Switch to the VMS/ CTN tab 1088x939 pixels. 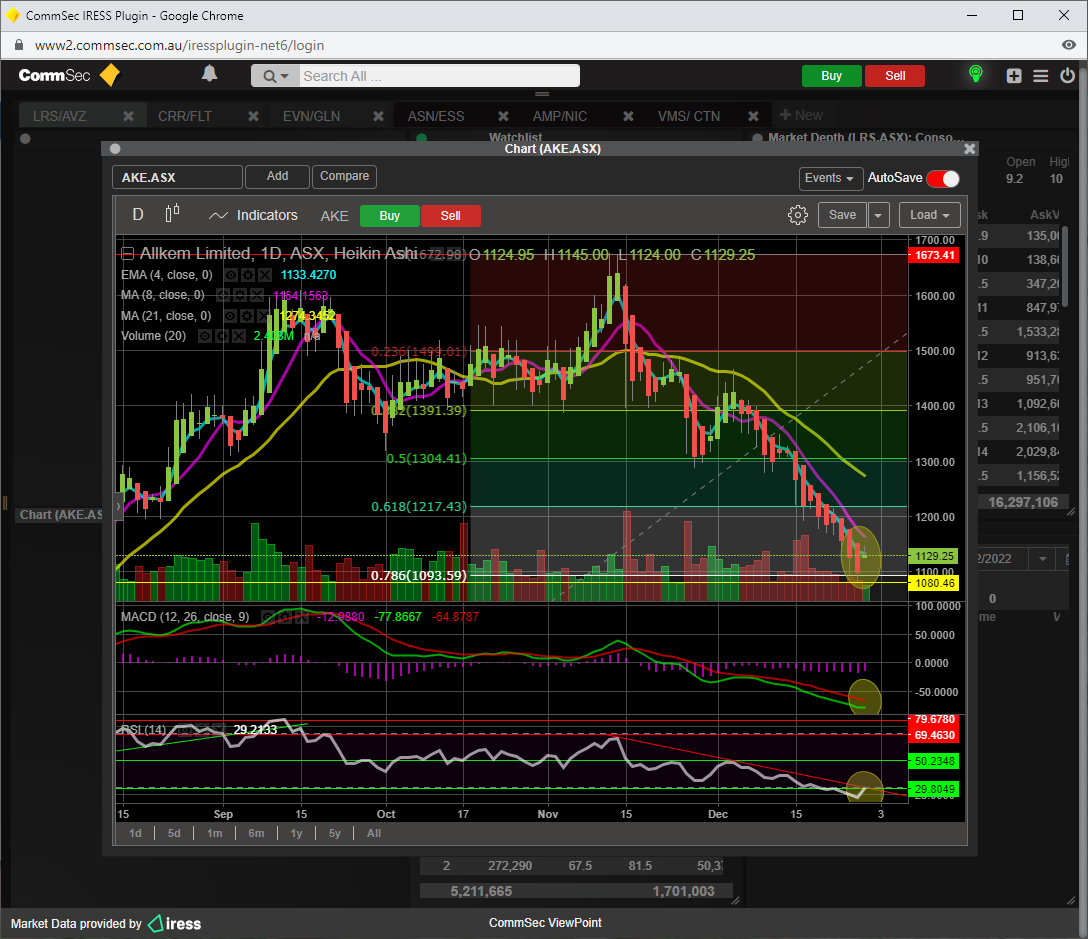689,116
